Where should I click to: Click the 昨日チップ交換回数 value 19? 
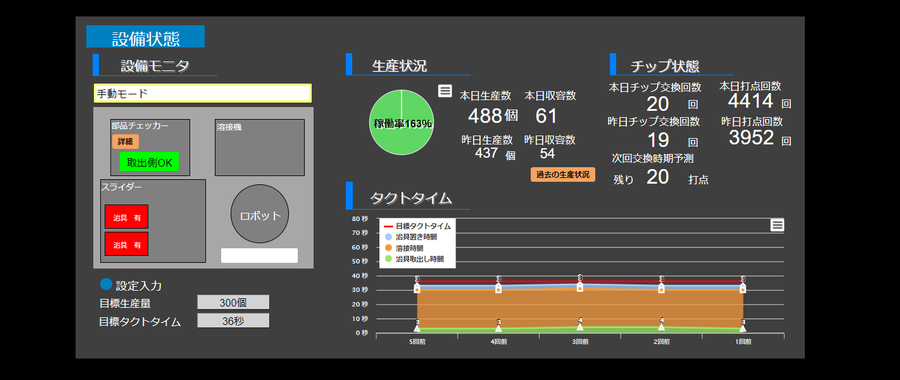[658, 140]
